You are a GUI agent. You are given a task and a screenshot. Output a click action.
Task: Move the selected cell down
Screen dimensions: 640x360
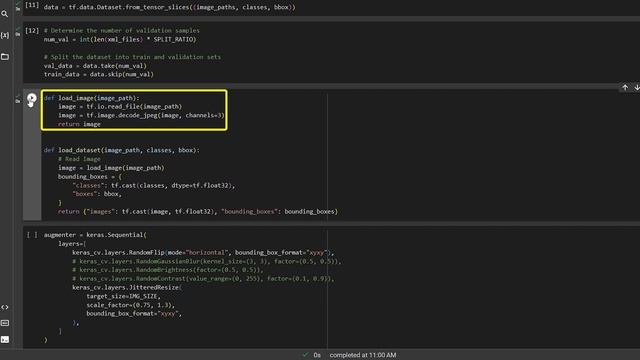(x=636, y=87)
